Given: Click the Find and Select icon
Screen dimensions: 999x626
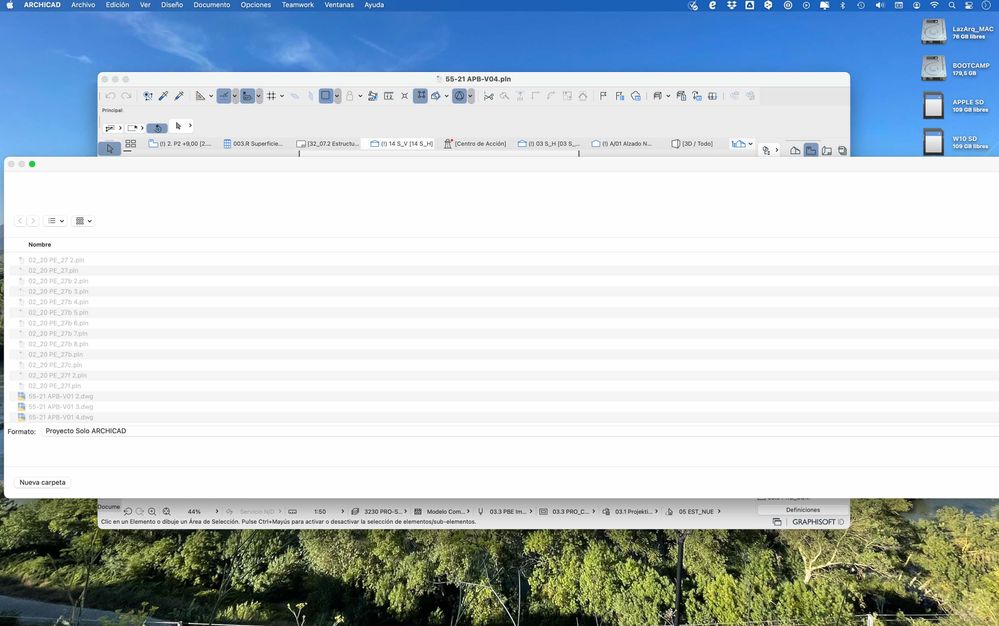Looking at the screenshot, I should (x=148, y=96).
